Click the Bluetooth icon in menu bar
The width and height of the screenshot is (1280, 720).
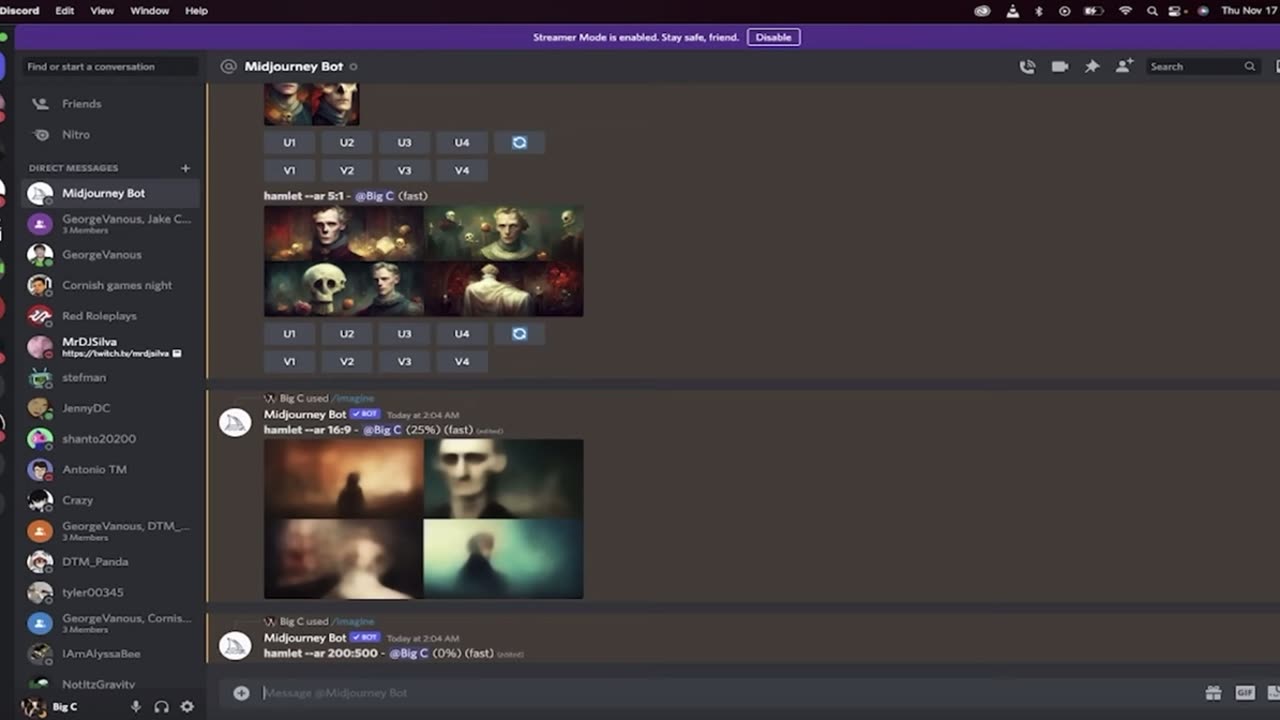tap(1038, 10)
